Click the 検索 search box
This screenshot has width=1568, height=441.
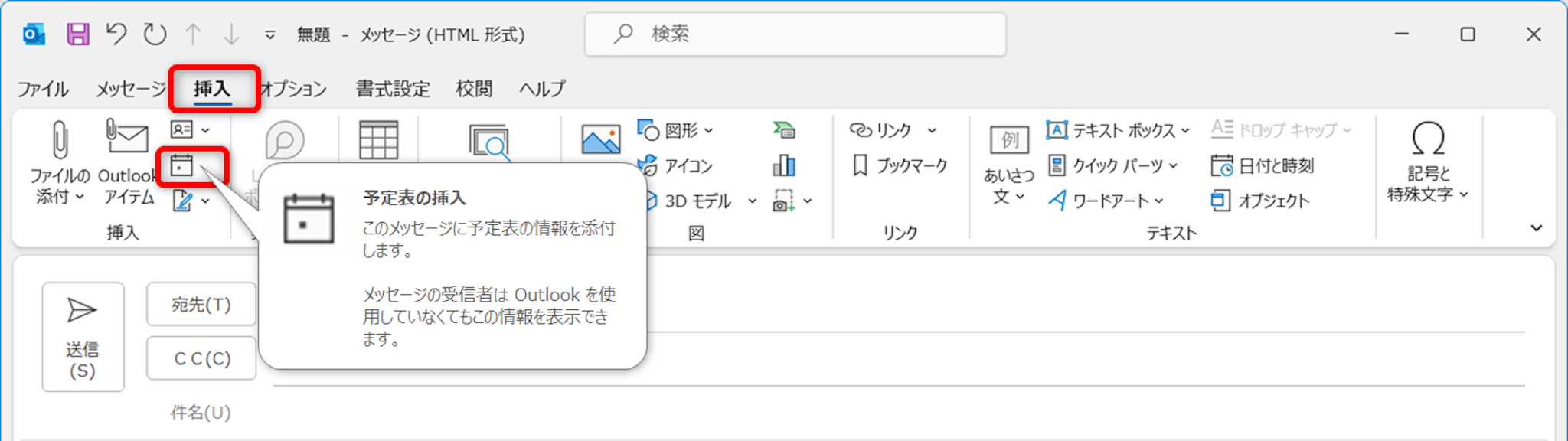(x=795, y=34)
